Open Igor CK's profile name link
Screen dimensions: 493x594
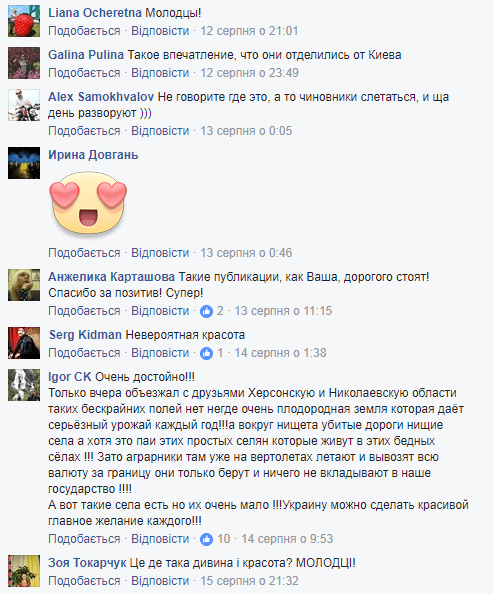[x=70, y=377]
